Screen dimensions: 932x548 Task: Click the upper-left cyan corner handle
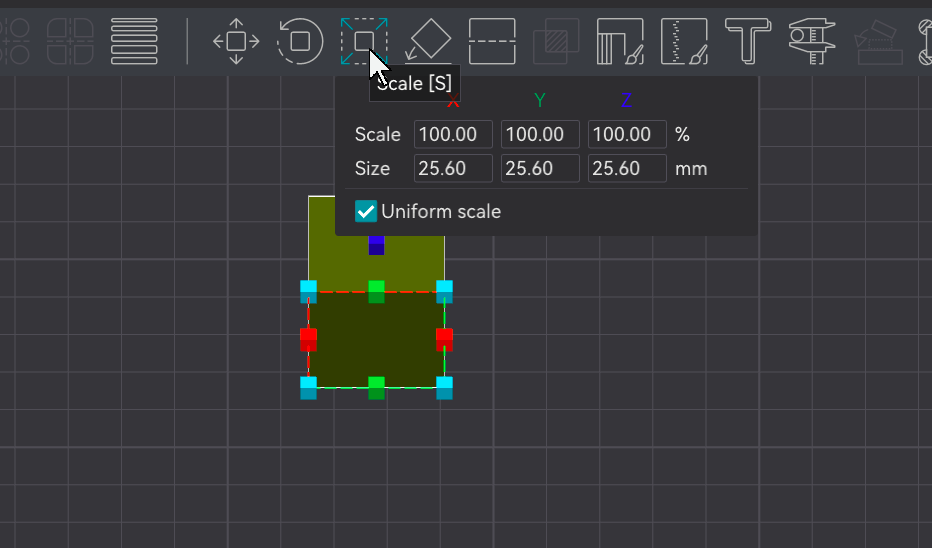coord(308,292)
